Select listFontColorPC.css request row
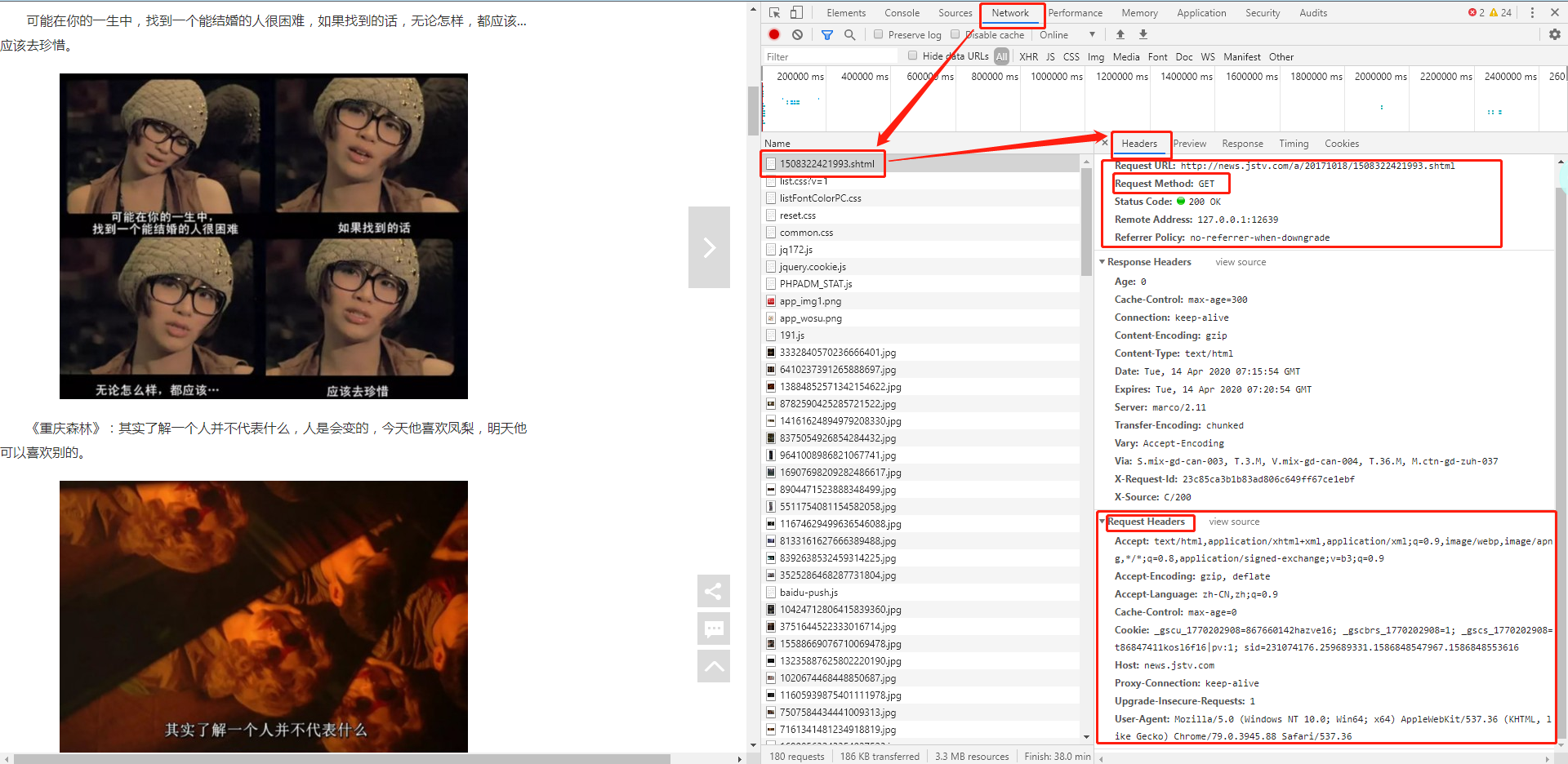 pos(921,198)
